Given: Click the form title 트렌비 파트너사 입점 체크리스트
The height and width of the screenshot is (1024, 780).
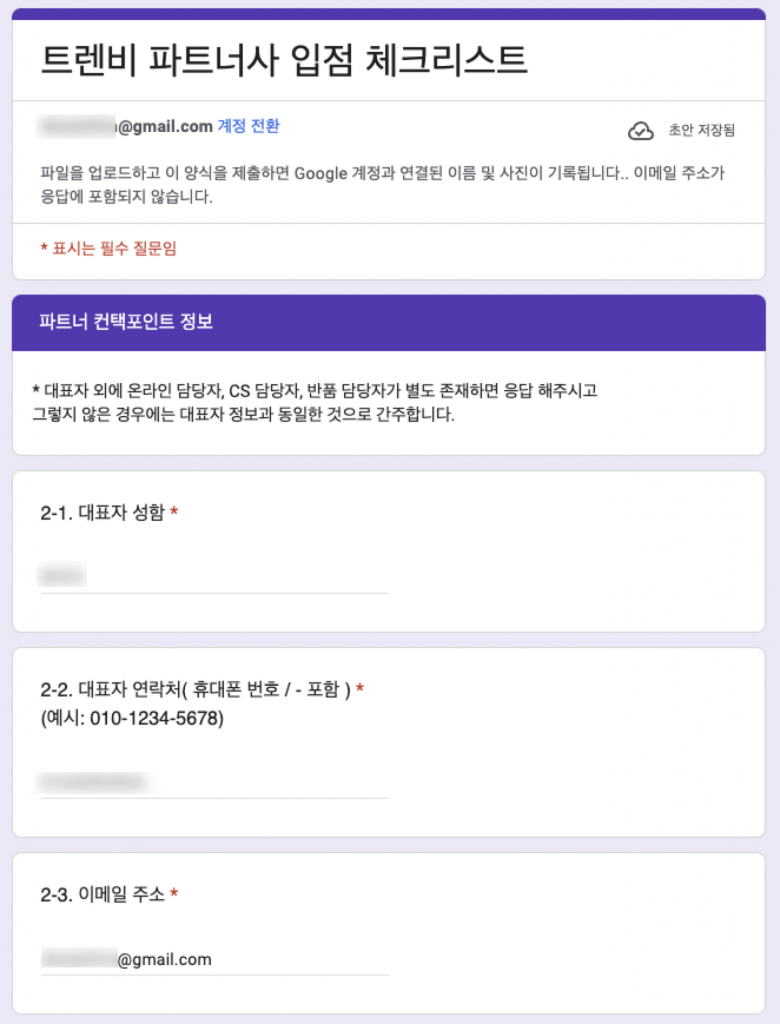Looking at the screenshot, I should 283,60.
